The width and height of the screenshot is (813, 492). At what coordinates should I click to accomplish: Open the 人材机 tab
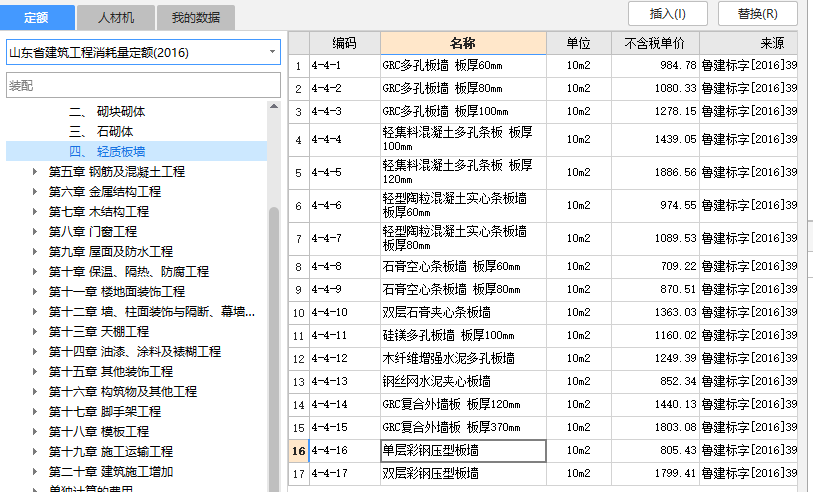[116, 18]
